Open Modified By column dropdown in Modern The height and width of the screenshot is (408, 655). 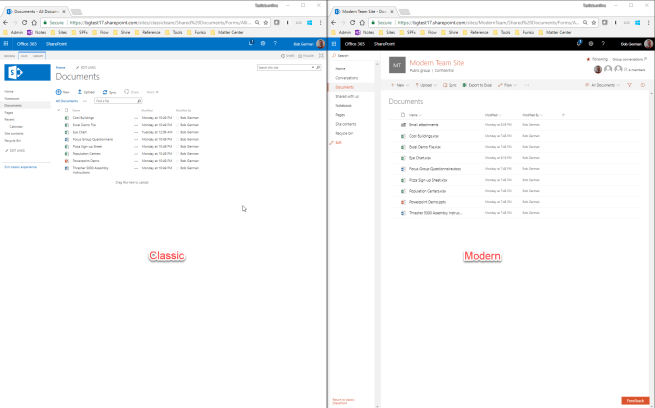pyautogui.click(x=533, y=115)
